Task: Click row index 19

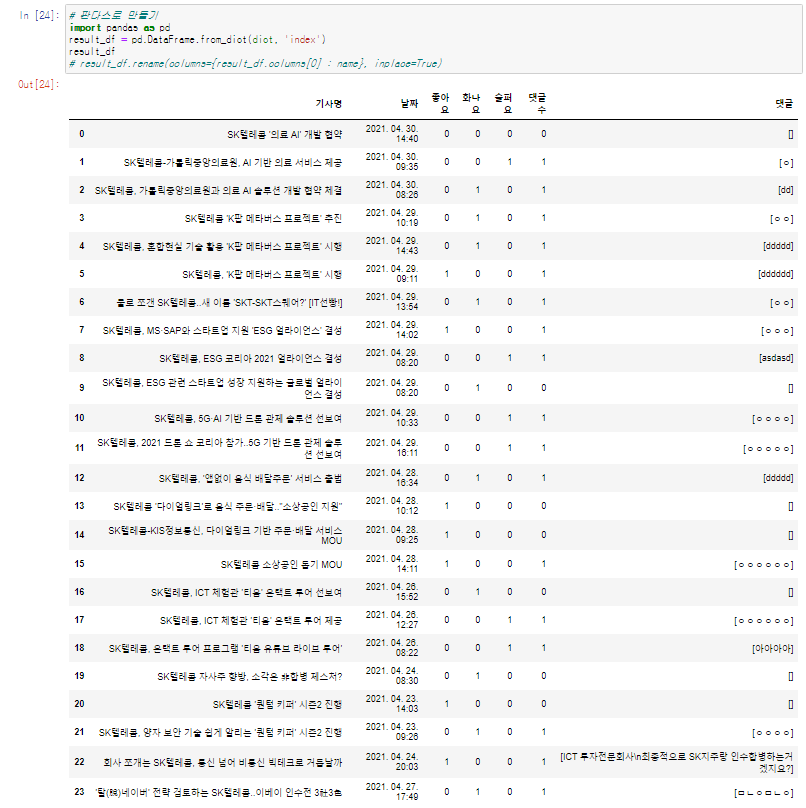Action: point(79,676)
